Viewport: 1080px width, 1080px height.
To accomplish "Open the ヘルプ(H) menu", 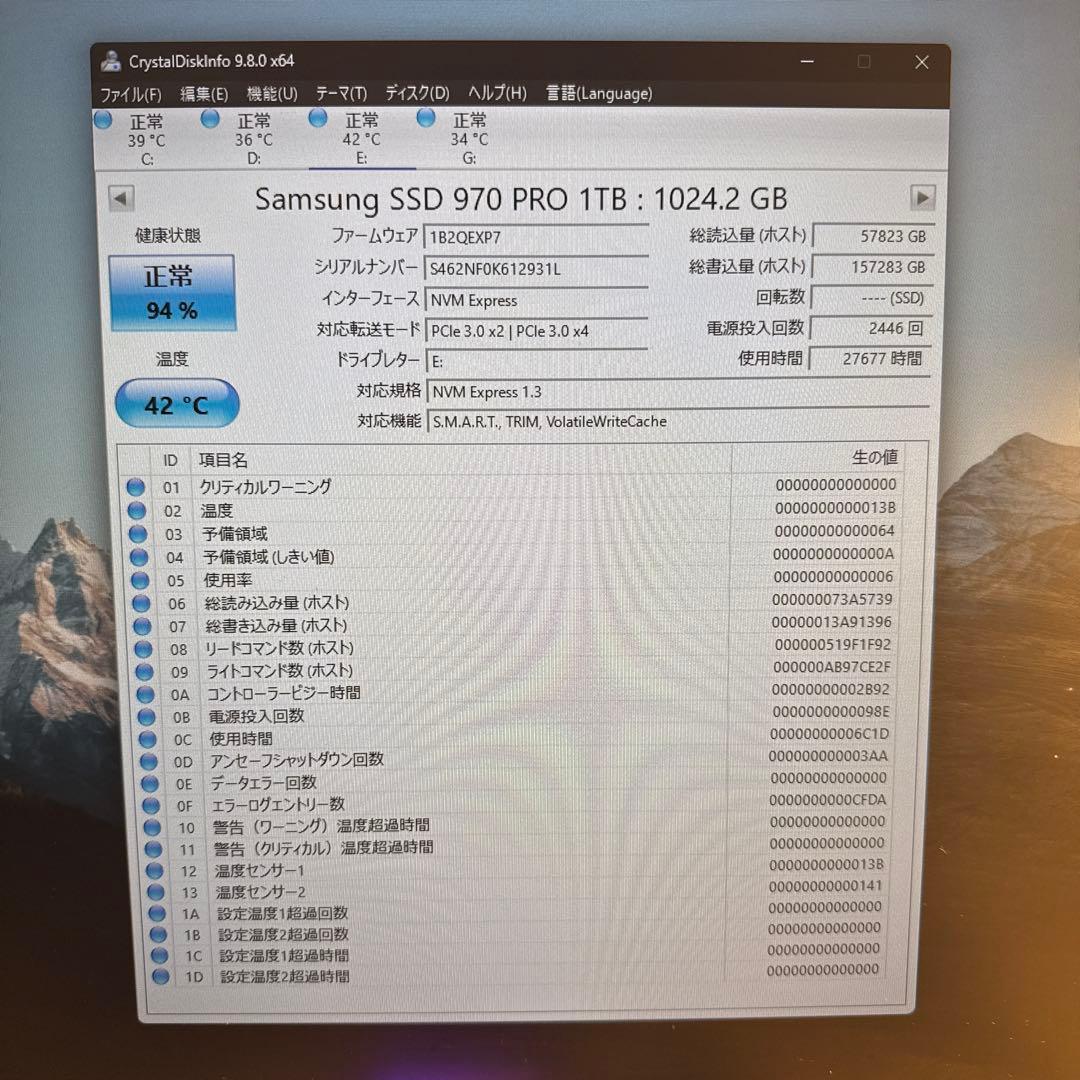I will pos(497,93).
